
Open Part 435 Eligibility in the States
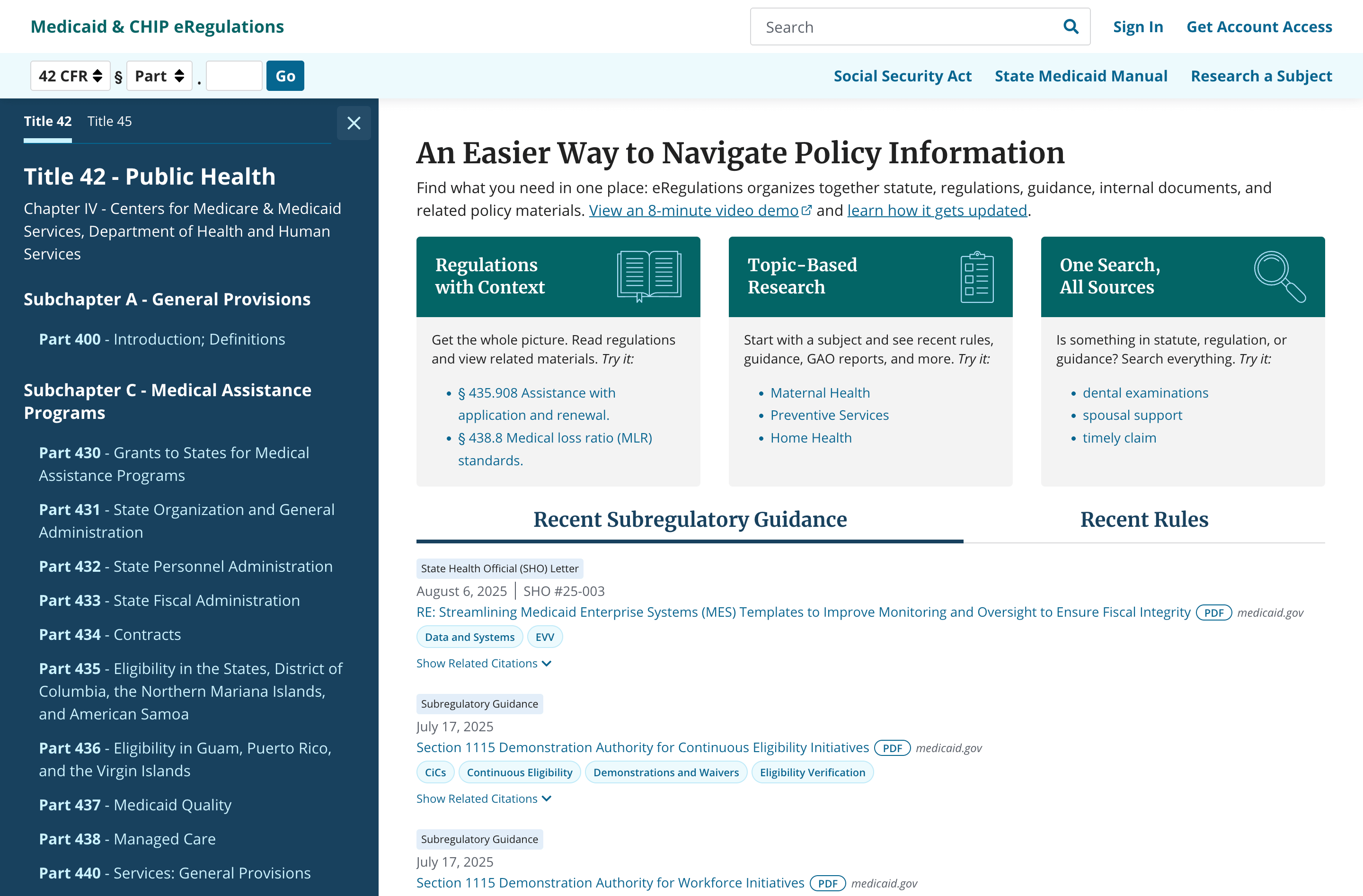[x=191, y=691]
